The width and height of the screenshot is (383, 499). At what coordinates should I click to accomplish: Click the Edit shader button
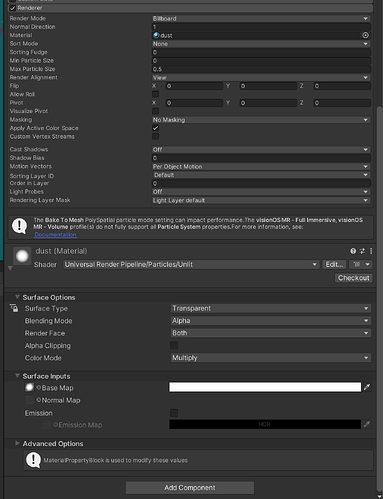pyautogui.click(x=334, y=264)
